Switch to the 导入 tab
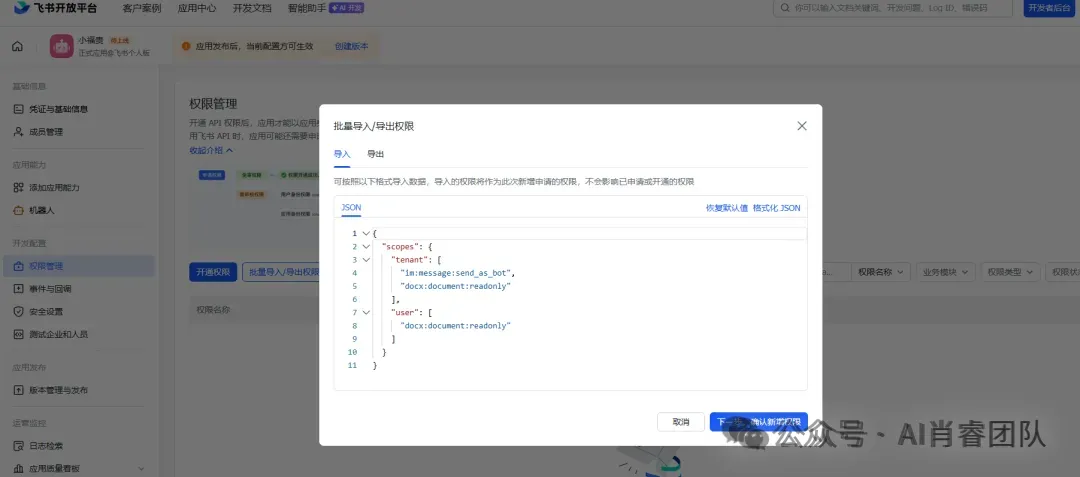Screen dimensions: 1080x477 342,154
